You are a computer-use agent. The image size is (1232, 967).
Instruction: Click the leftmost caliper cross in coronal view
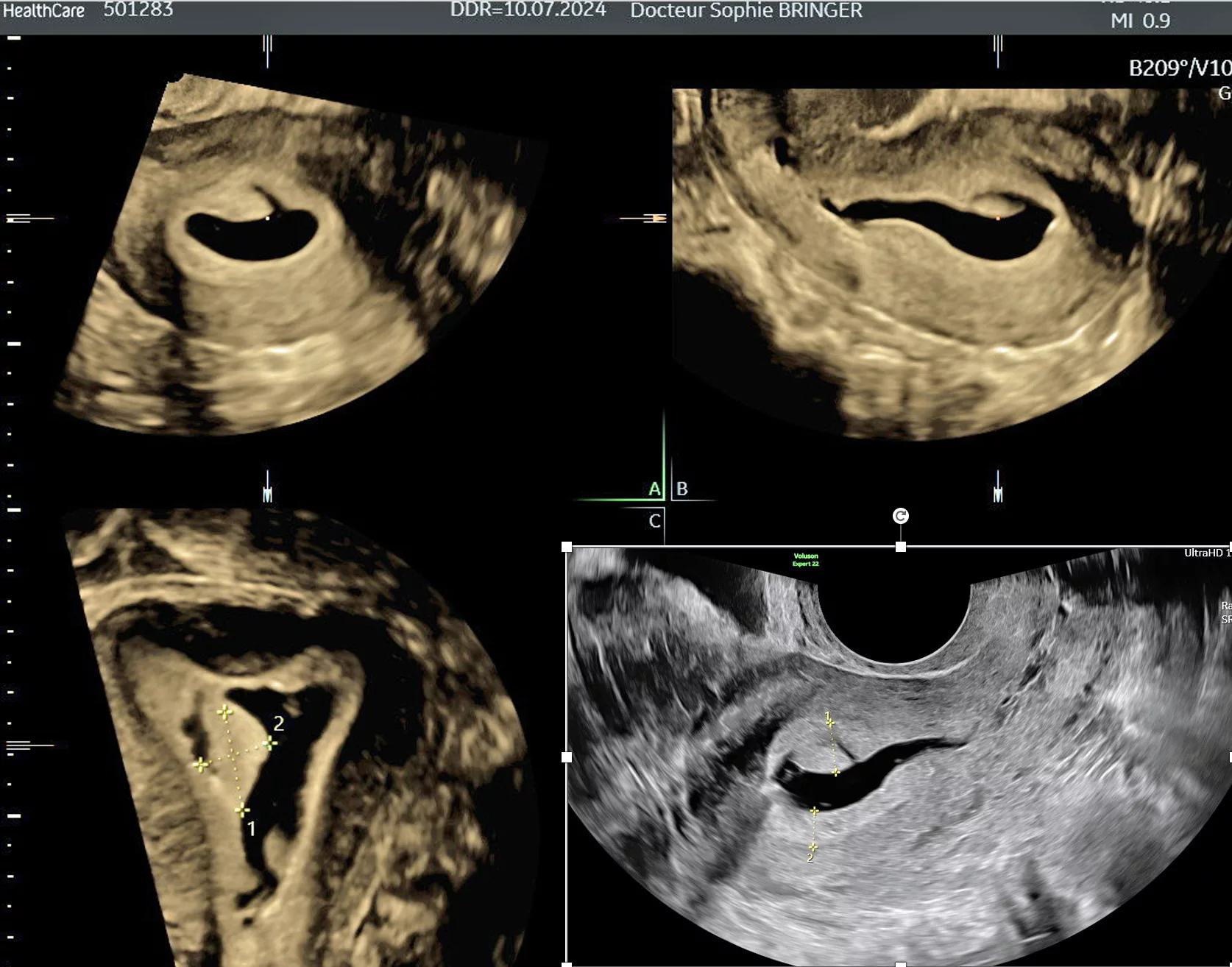200,765
